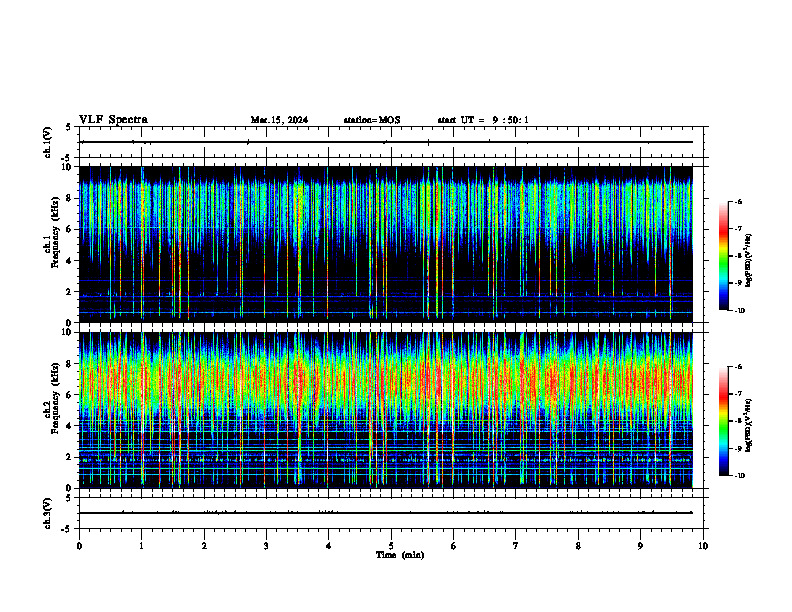Click the "5" tick on ch.1(V) axis
This screenshot has height=612, width=792.
coord(69,128)
